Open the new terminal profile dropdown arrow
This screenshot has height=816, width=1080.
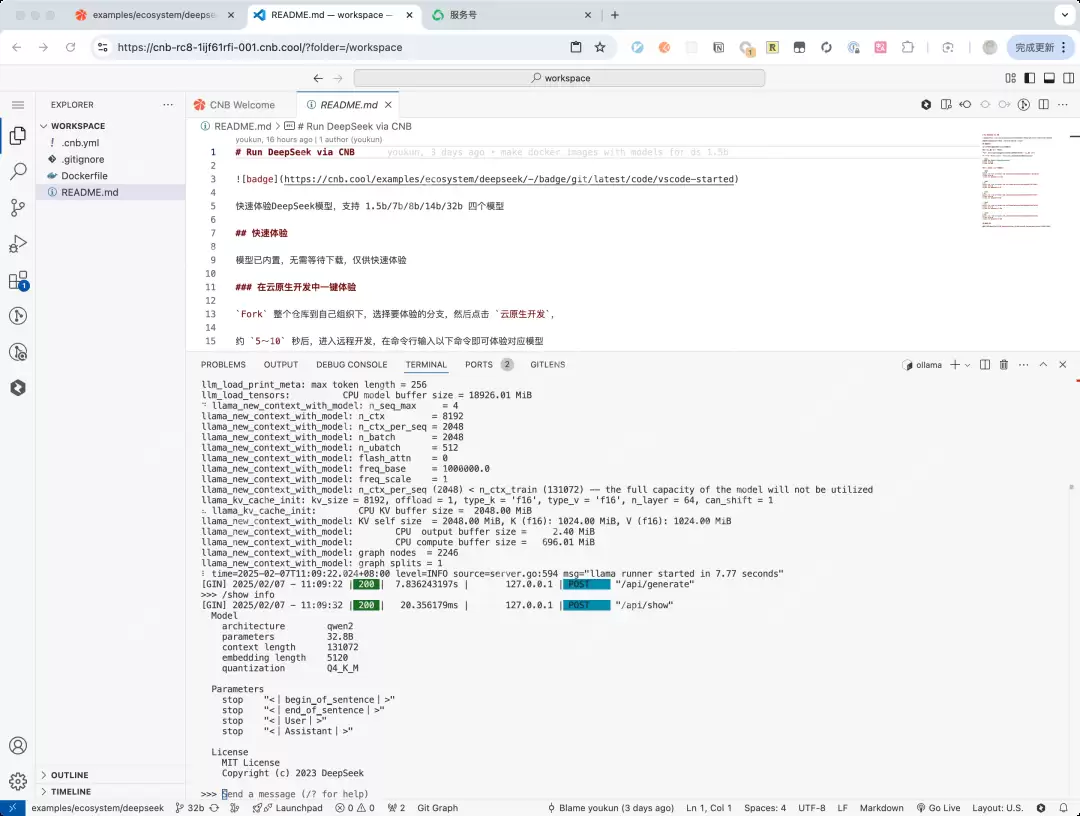[x=967, y=365]
